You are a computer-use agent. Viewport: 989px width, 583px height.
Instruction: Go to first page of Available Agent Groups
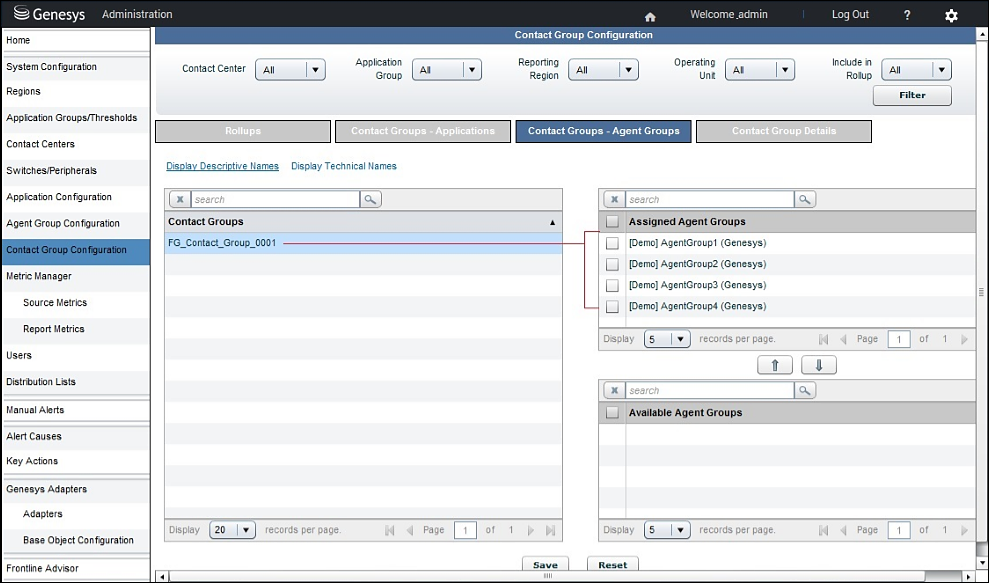pos(823,531)
